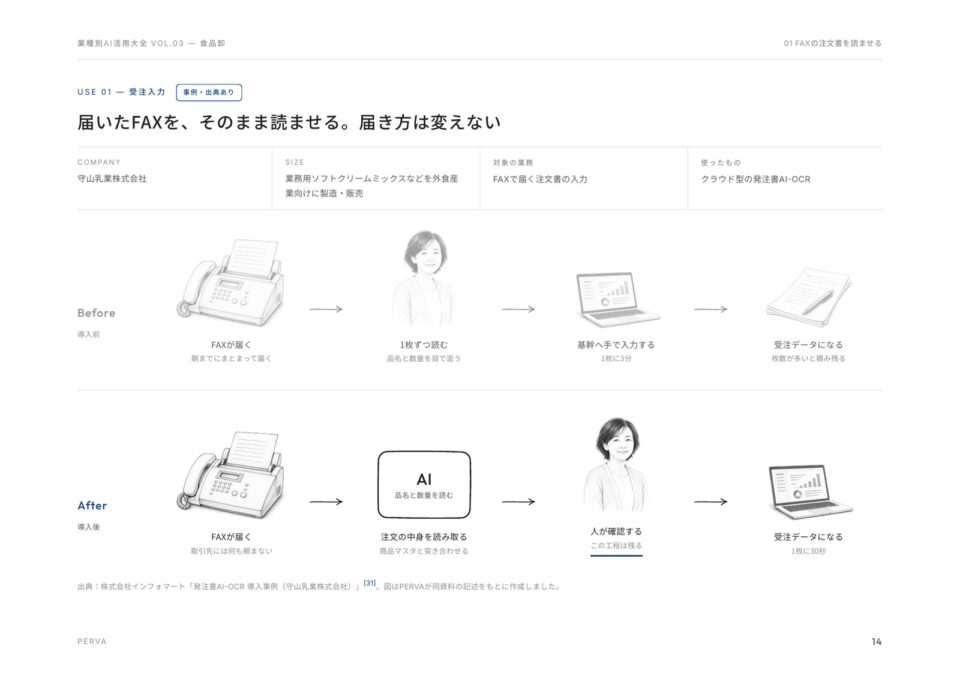Click the caption 枚数が多いと積み残る
Viewport: 960px width, 679px height.
coord(809,359)
